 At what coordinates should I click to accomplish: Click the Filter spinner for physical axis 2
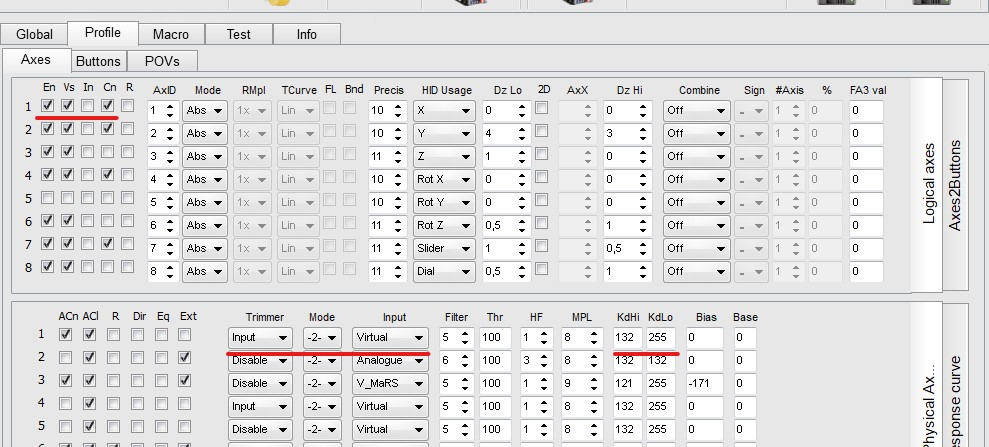pyautogui.click(x=457, y=361)
